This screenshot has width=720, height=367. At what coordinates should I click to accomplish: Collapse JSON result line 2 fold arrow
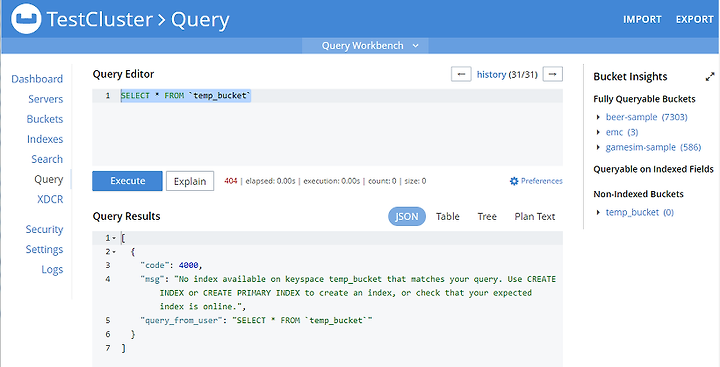coord(114,252)
